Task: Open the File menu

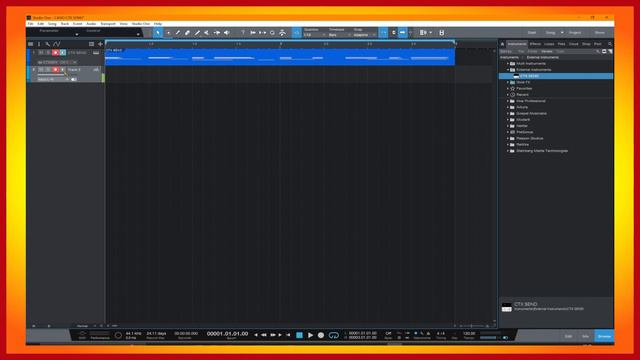Action: pos(31,24)
